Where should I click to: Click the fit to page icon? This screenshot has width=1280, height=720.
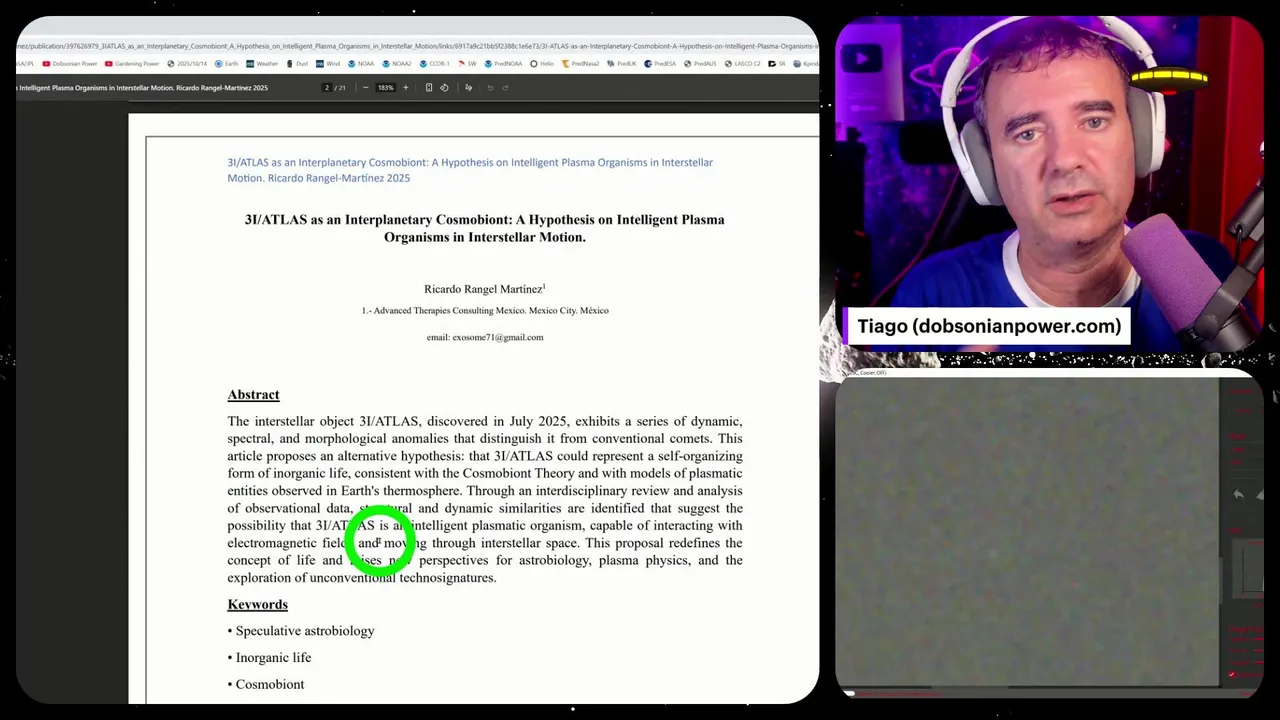click(429, 88)
